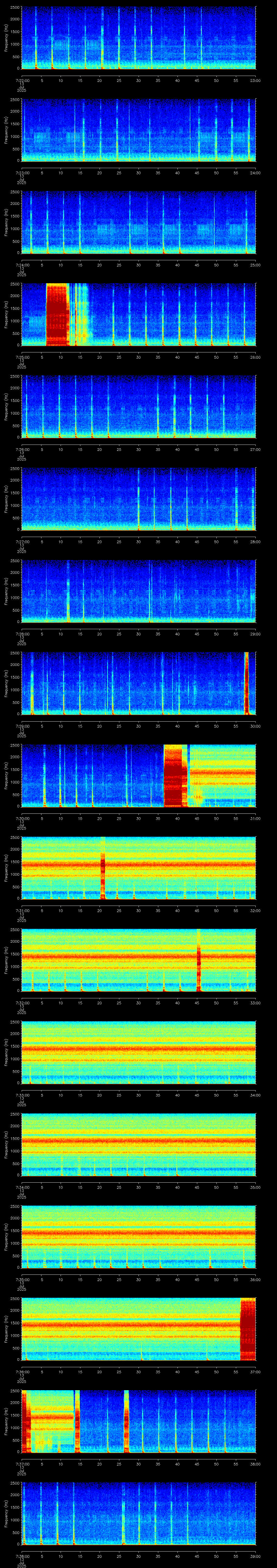The height and width of the screenshot is (1568, 277).
Task: Click the 31:00 end time label
Action: pyautogui.click(x=256, y=819)
